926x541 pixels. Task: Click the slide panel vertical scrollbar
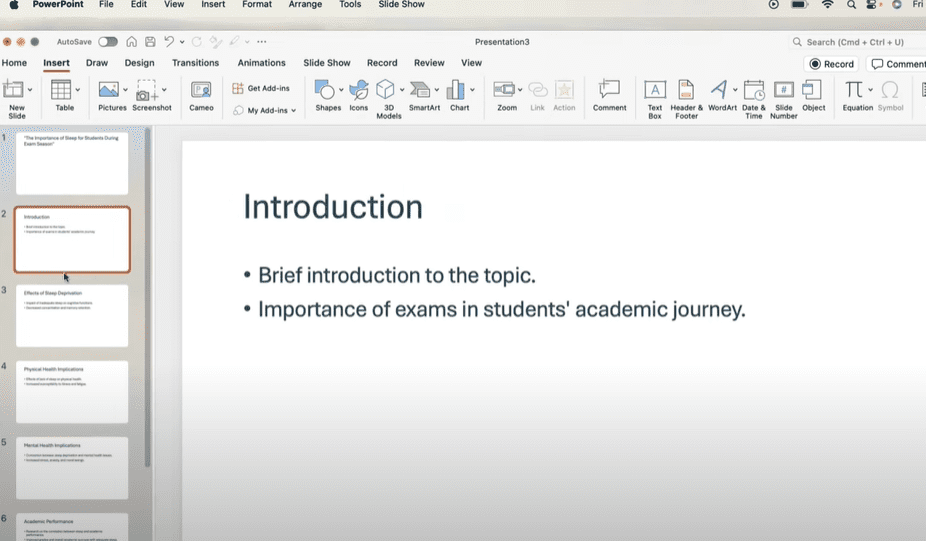click(x=149, y=300)
